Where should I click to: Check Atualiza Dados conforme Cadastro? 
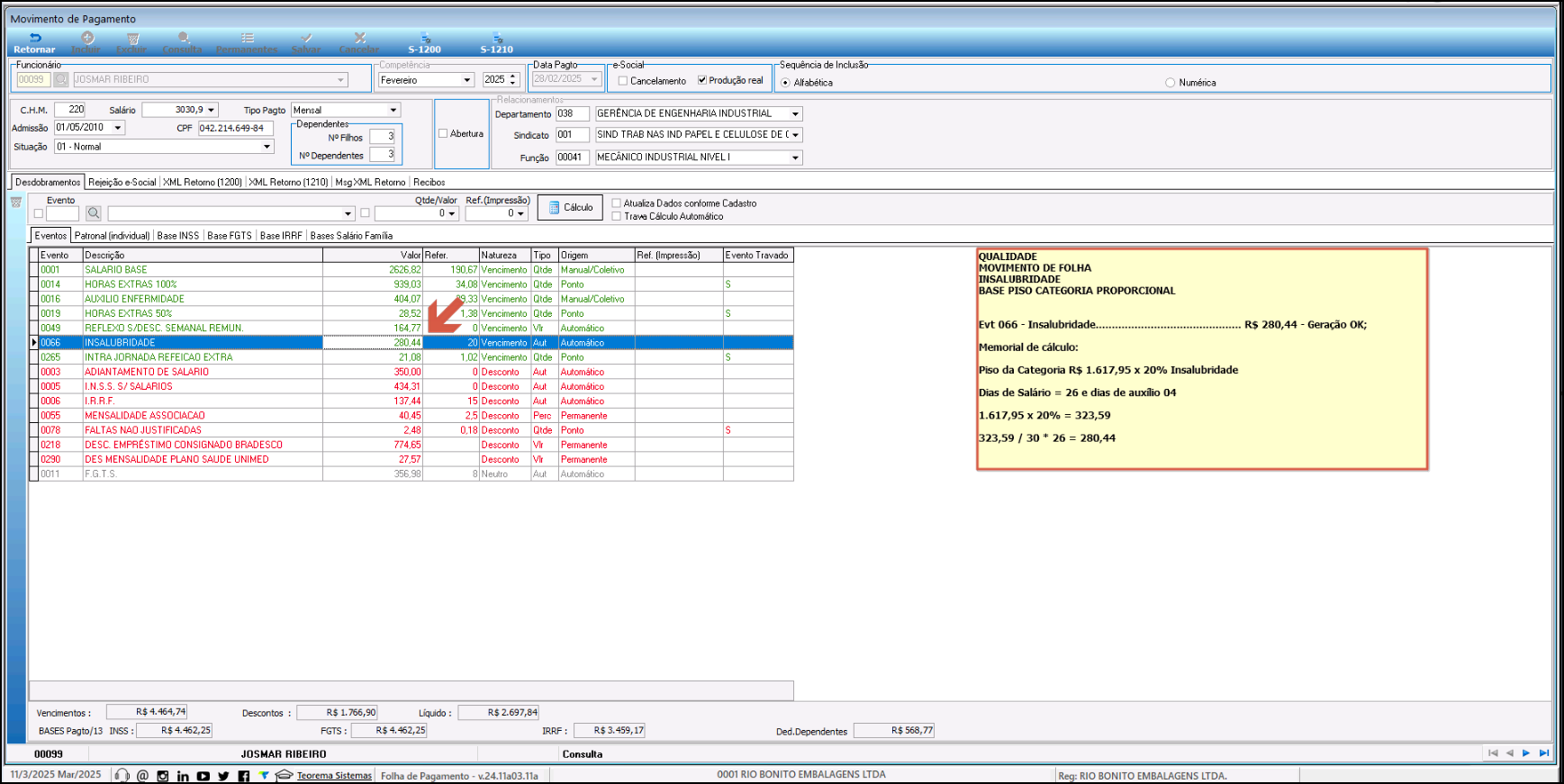coord(617,203)
